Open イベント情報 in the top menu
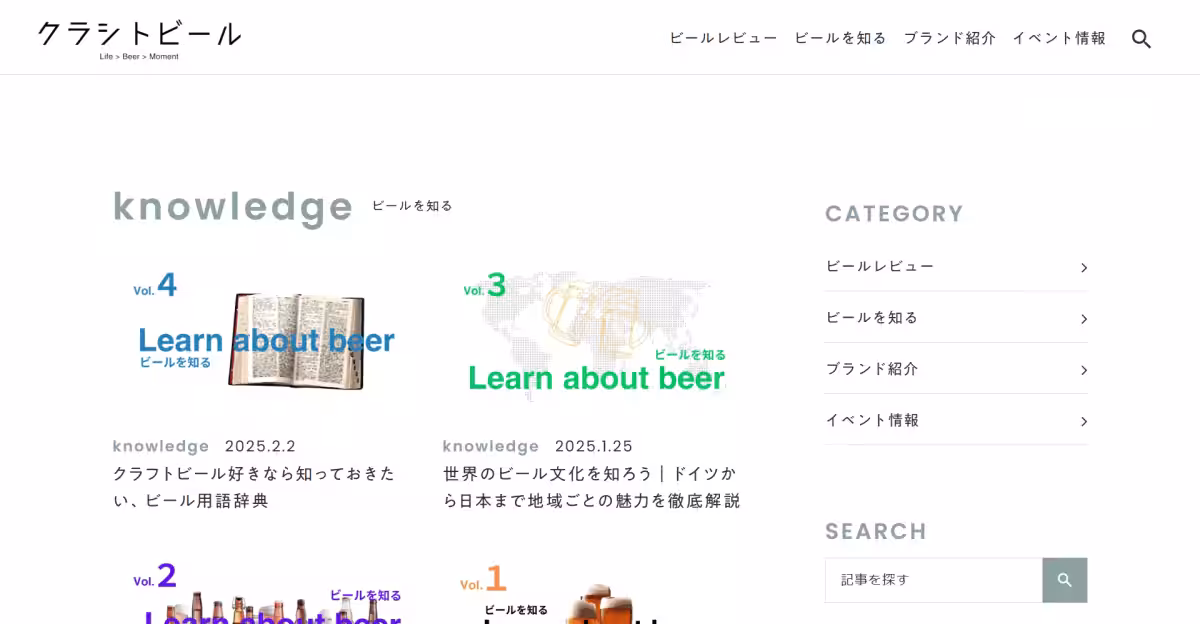 coord(1059,38)
